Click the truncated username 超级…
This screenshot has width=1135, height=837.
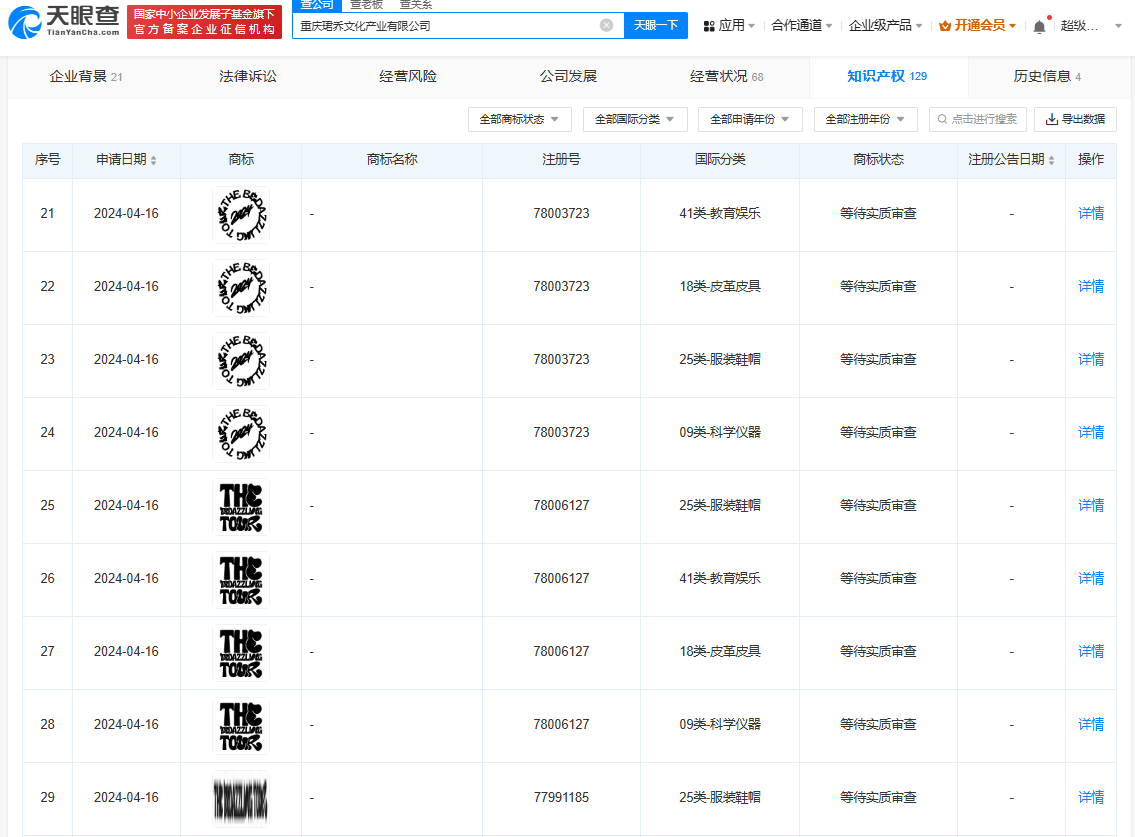pos(1079,26)
